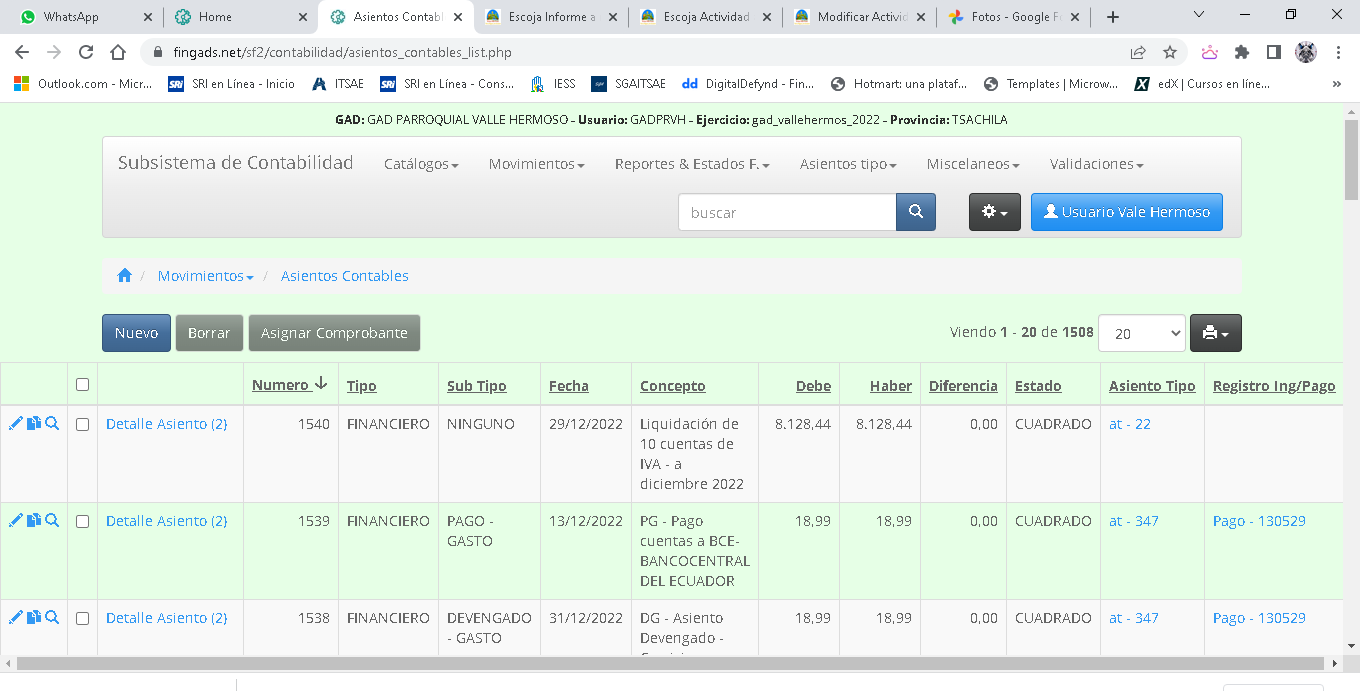Toggle the select-all checkbox in table header
This screenshot has height=691, width=1360.
(x=82, y=385)
